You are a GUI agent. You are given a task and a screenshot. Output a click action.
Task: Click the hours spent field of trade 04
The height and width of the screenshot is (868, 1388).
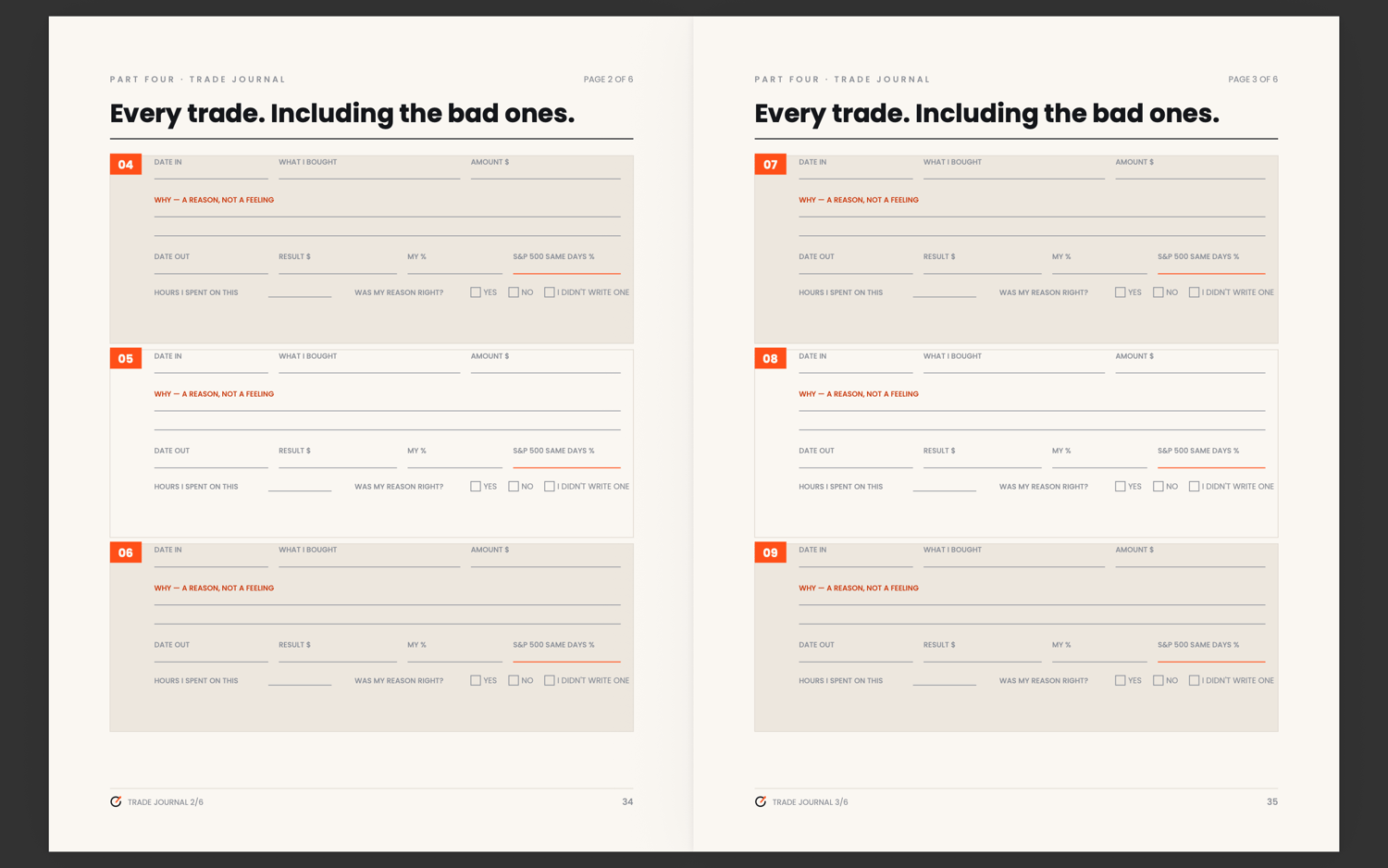300,292
